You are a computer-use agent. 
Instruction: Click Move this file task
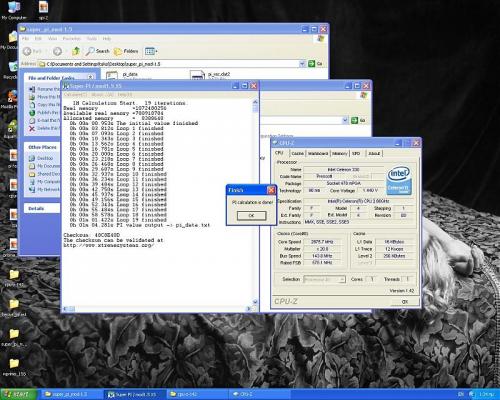[45, 97]
